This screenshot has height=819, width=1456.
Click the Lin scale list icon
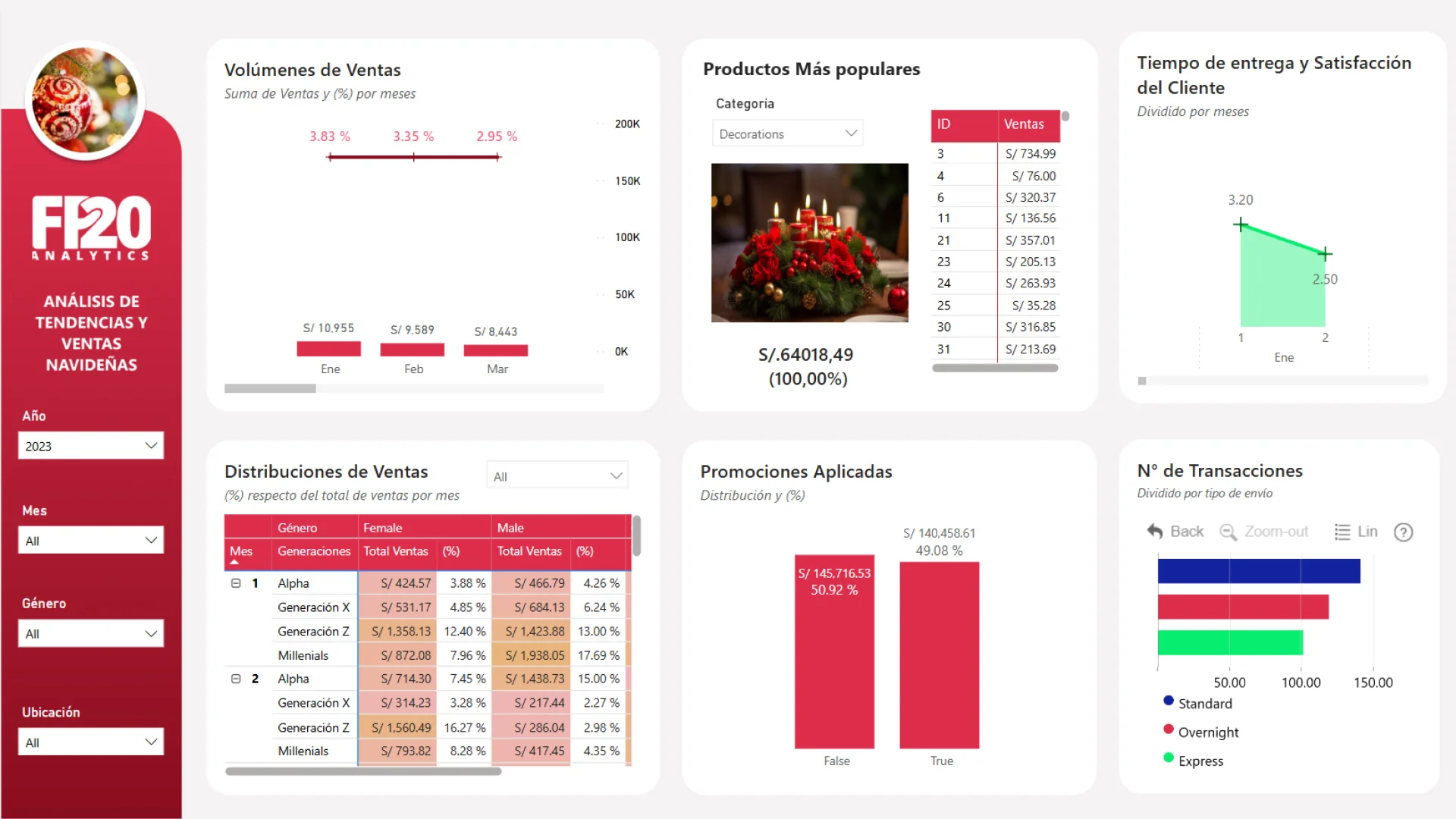tap(1342, 532)
